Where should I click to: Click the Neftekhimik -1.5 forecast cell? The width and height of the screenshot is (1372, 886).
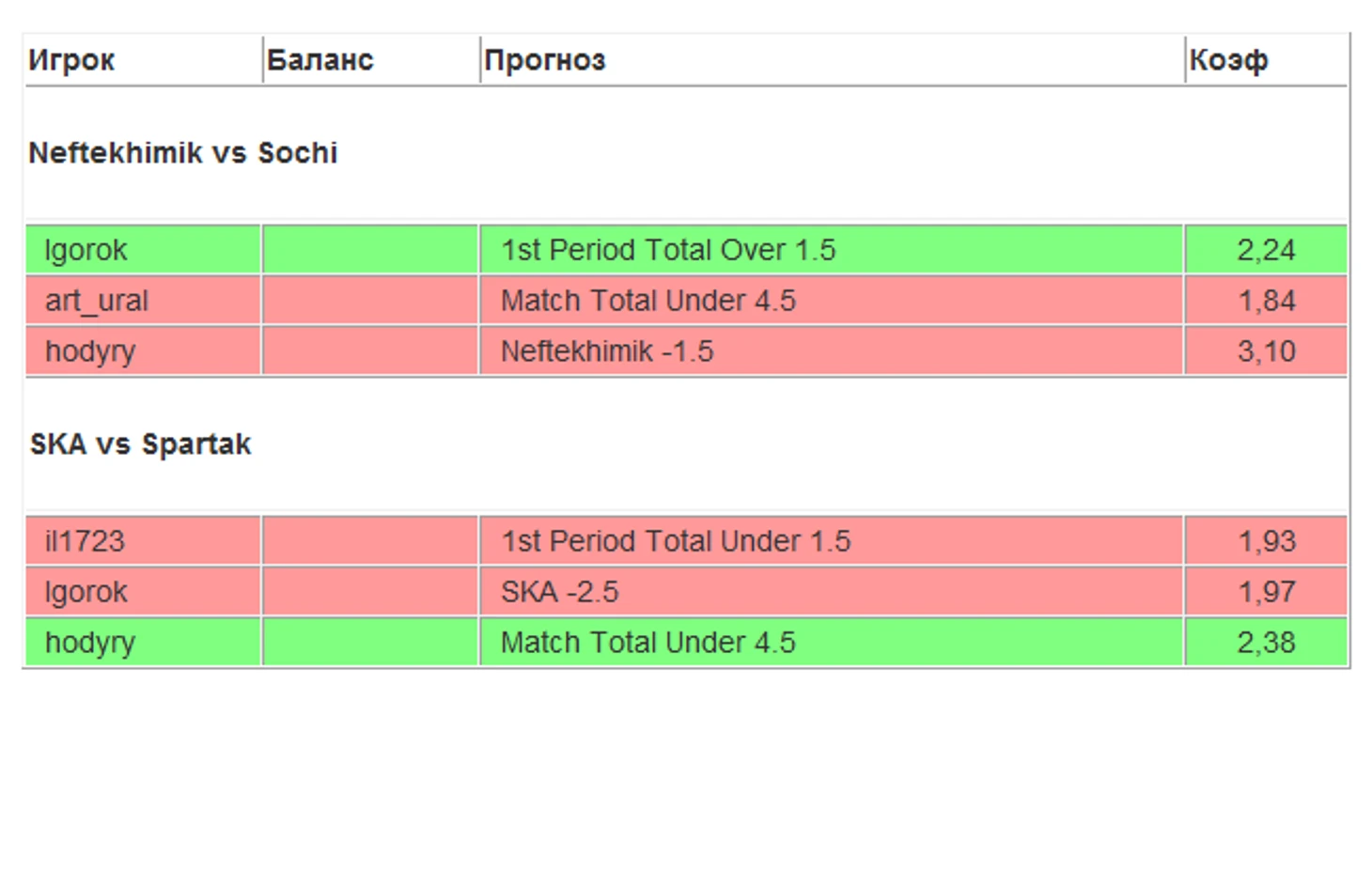click(x=831, y=351)
